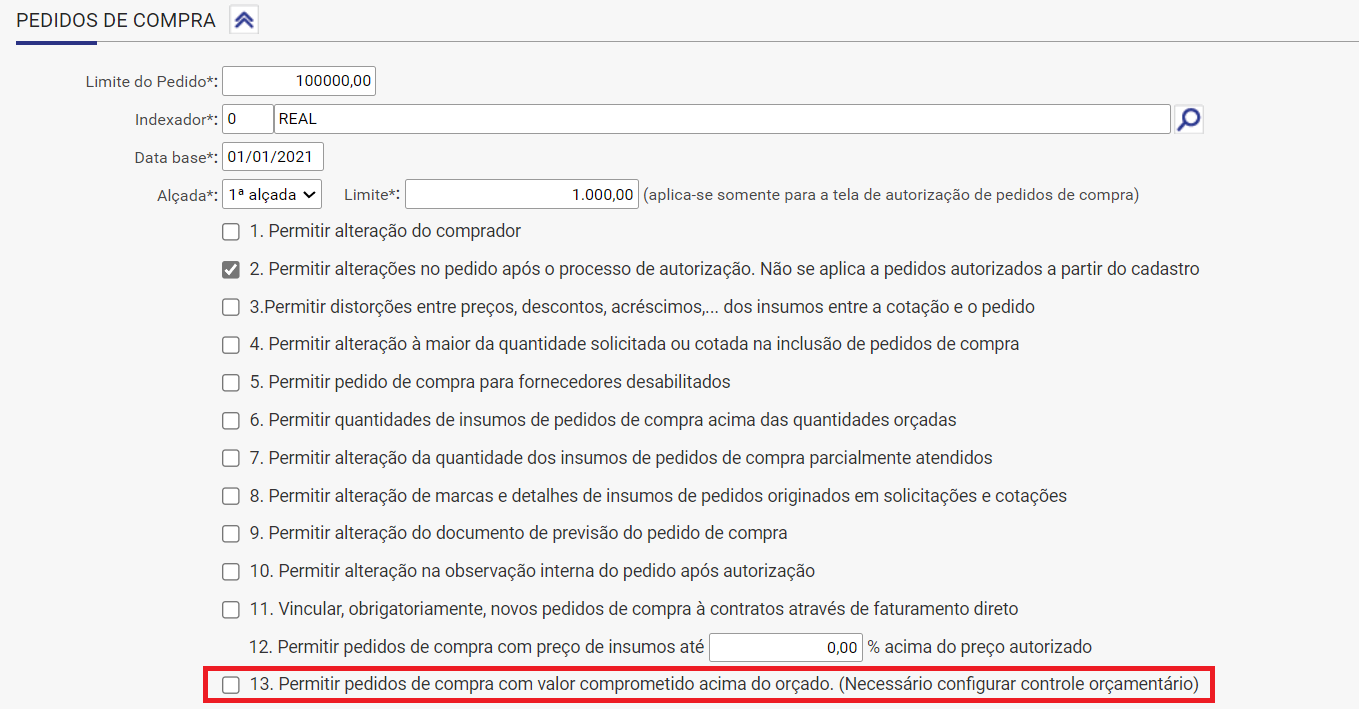The height and width of the screenshot is (709, 1359).
Task: Enable option 3 distorções entre preços
Action: pos(231,307)
